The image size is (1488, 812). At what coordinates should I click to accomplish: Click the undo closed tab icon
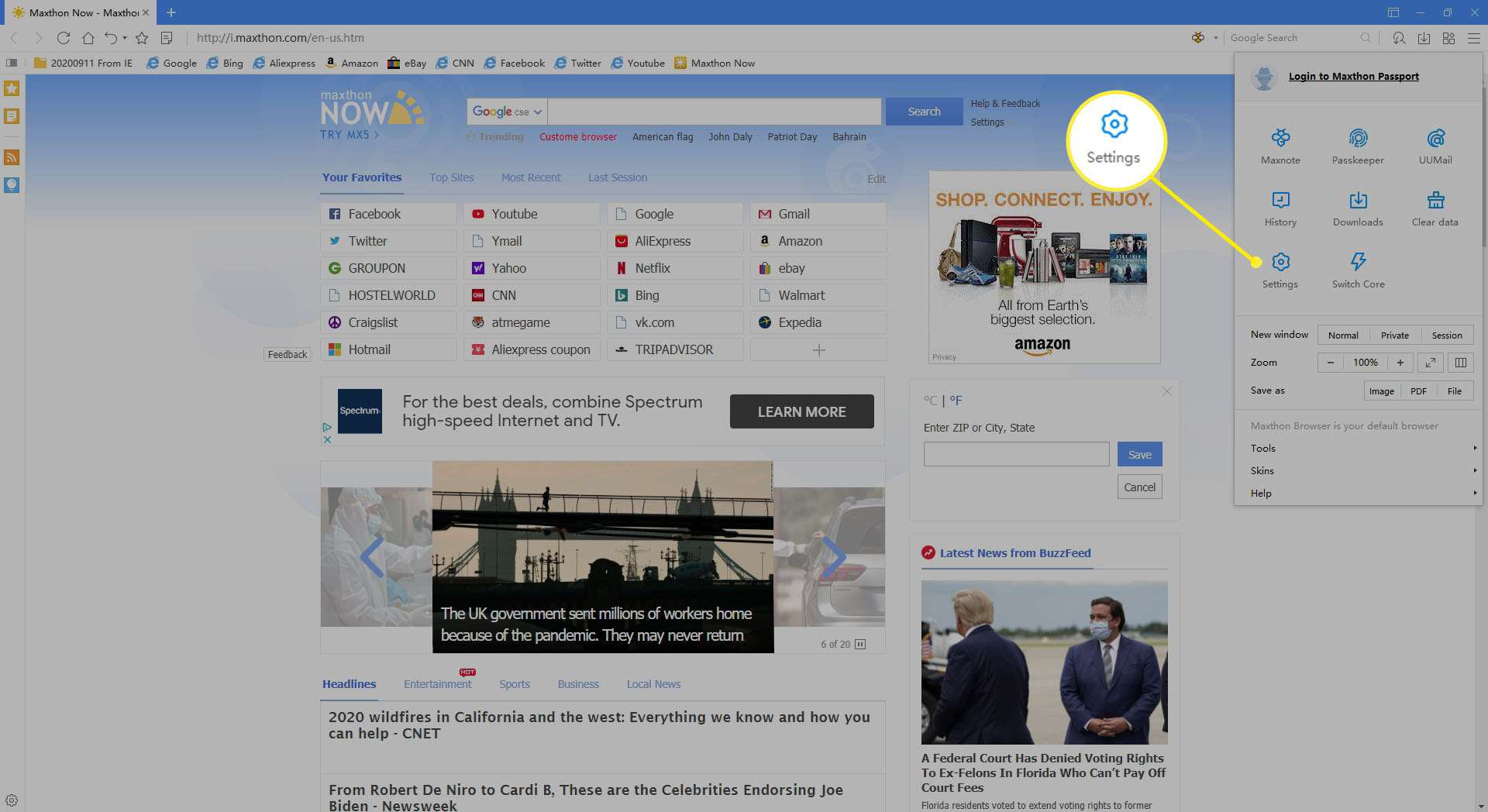tap(111, 37)
